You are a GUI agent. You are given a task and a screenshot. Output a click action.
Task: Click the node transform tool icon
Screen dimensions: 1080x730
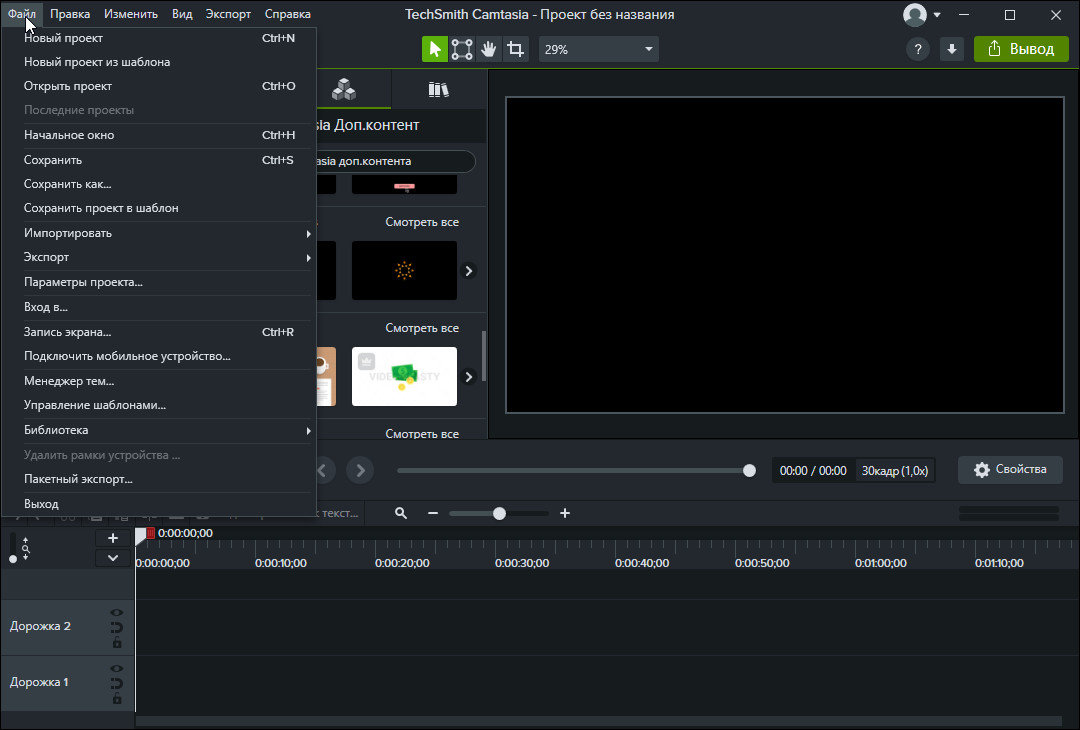pyautogui.click(x=462, y=49)
